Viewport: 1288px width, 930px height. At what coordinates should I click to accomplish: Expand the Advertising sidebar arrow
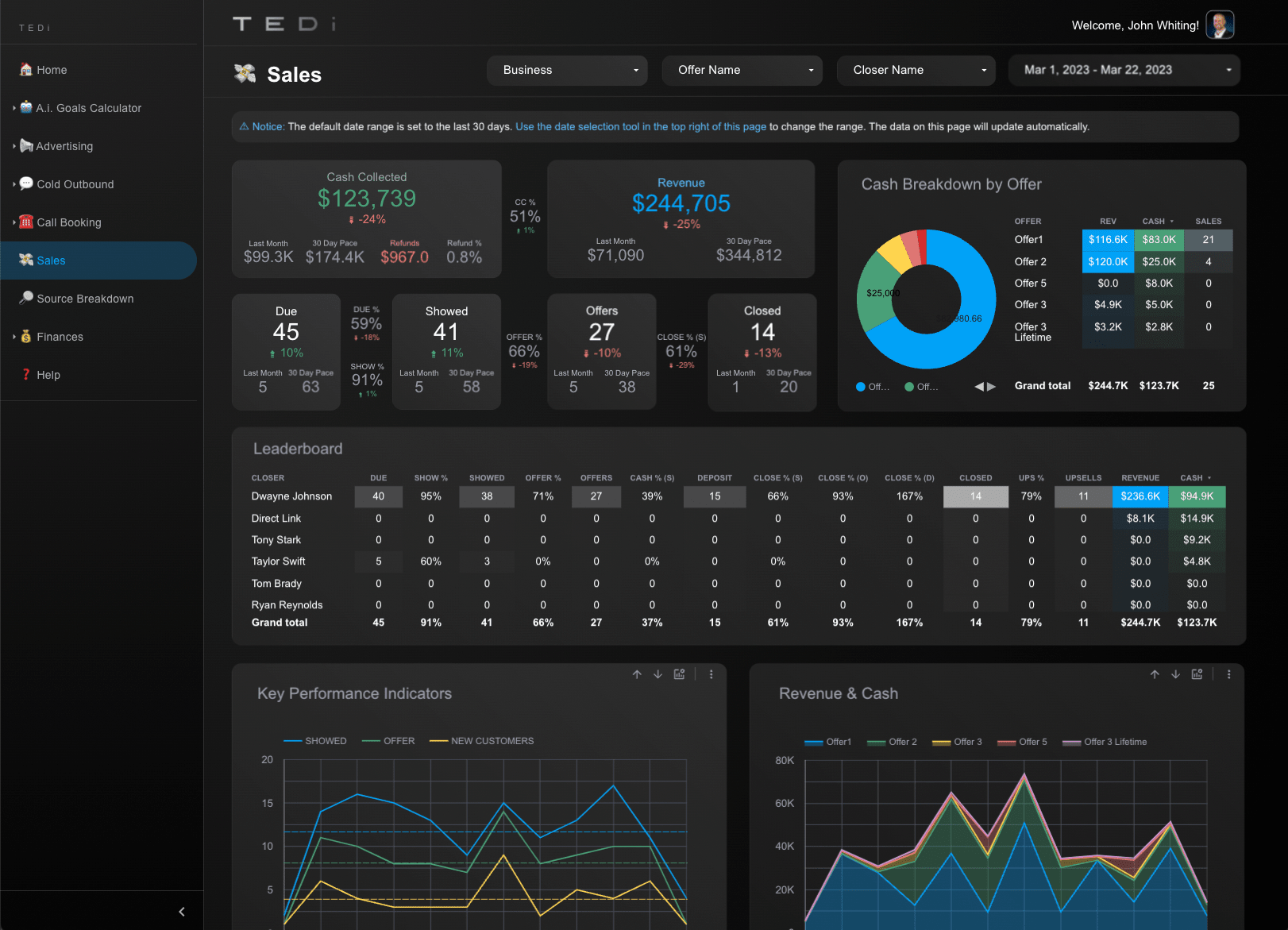[14, 145]
